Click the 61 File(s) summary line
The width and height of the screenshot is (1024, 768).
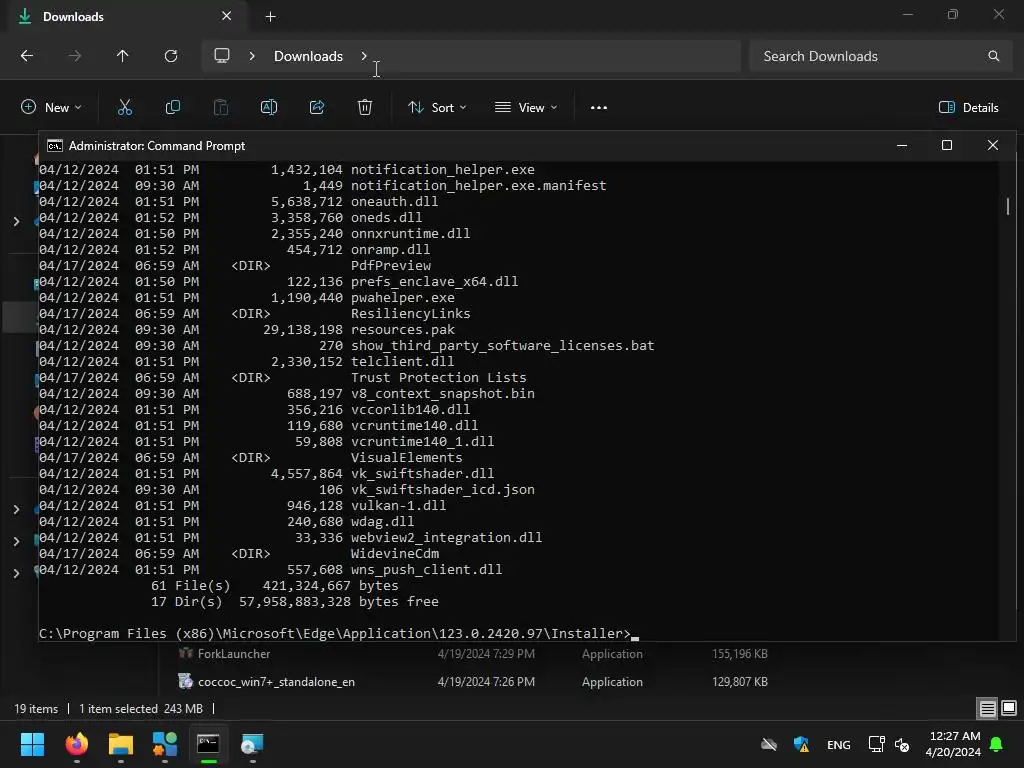pos(274,586)
